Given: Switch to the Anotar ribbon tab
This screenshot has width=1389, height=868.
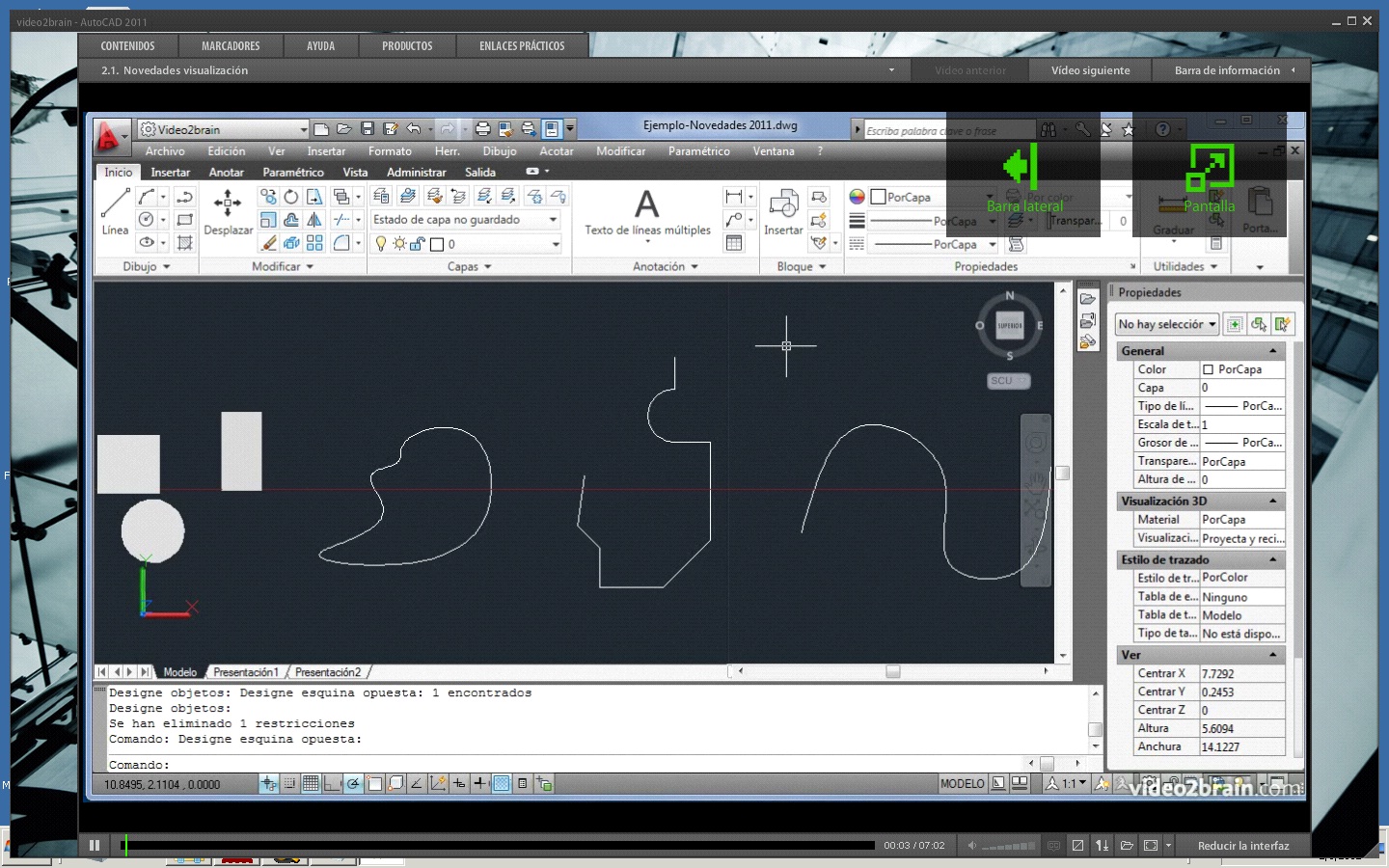Looking at the screenshot, I should click(226, 173).
